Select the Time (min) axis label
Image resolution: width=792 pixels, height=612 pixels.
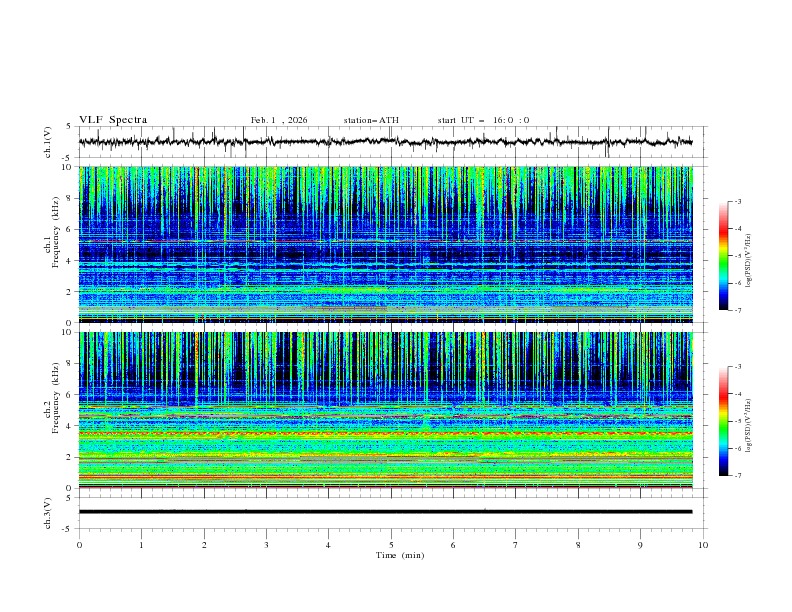pyautogui.click(x=399, y=555)
